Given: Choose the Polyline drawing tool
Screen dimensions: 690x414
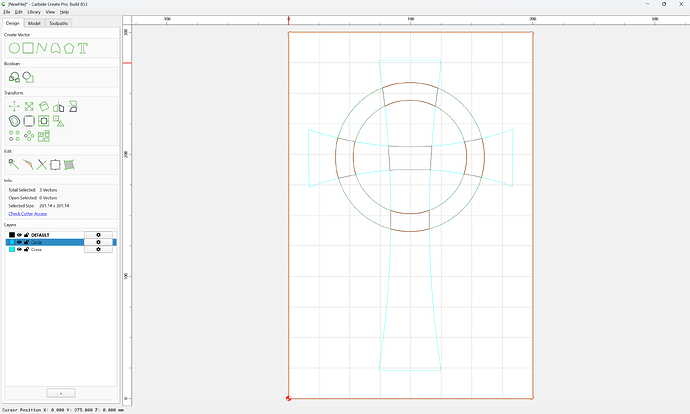Looking at the screenshot, I should pyautogui.click(x=42, y=48).
